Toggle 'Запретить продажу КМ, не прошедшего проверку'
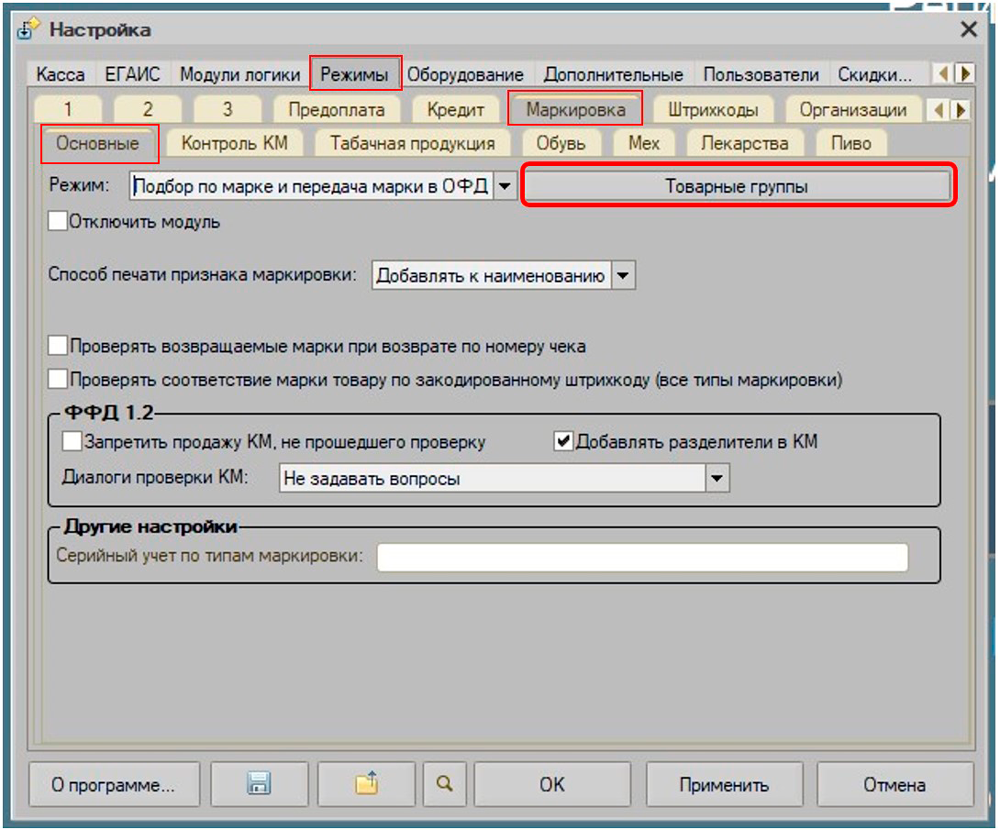The image size is (1000, 830). pyautogui.click(x=72, y=441)
